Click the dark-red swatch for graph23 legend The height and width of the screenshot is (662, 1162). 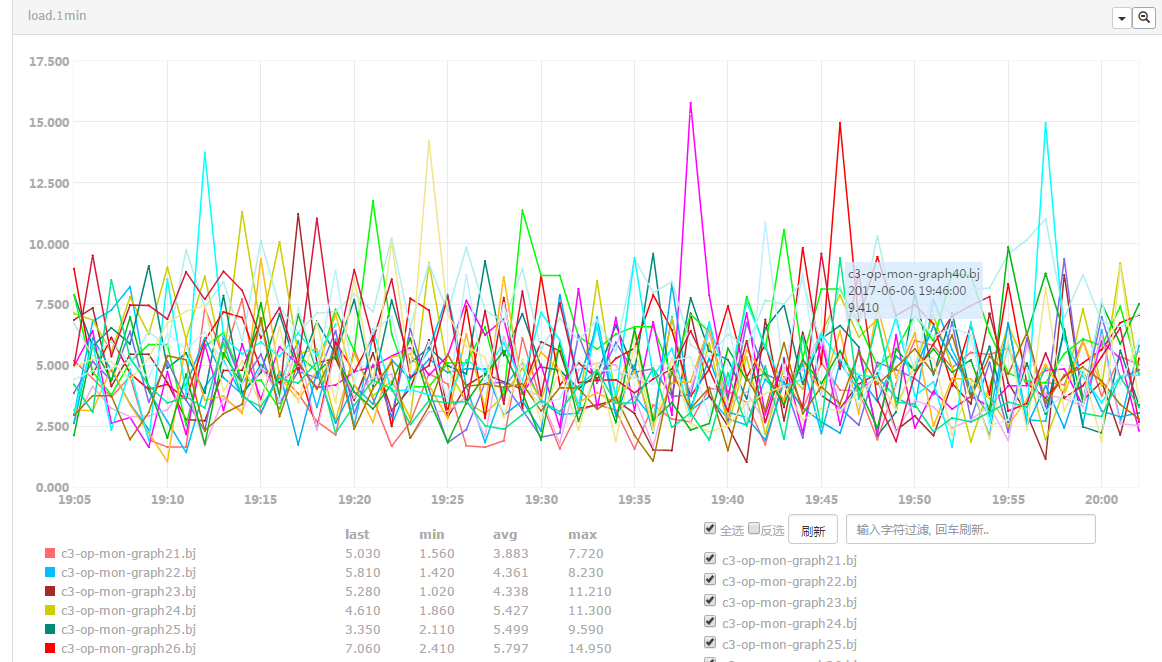click(50, 591)
